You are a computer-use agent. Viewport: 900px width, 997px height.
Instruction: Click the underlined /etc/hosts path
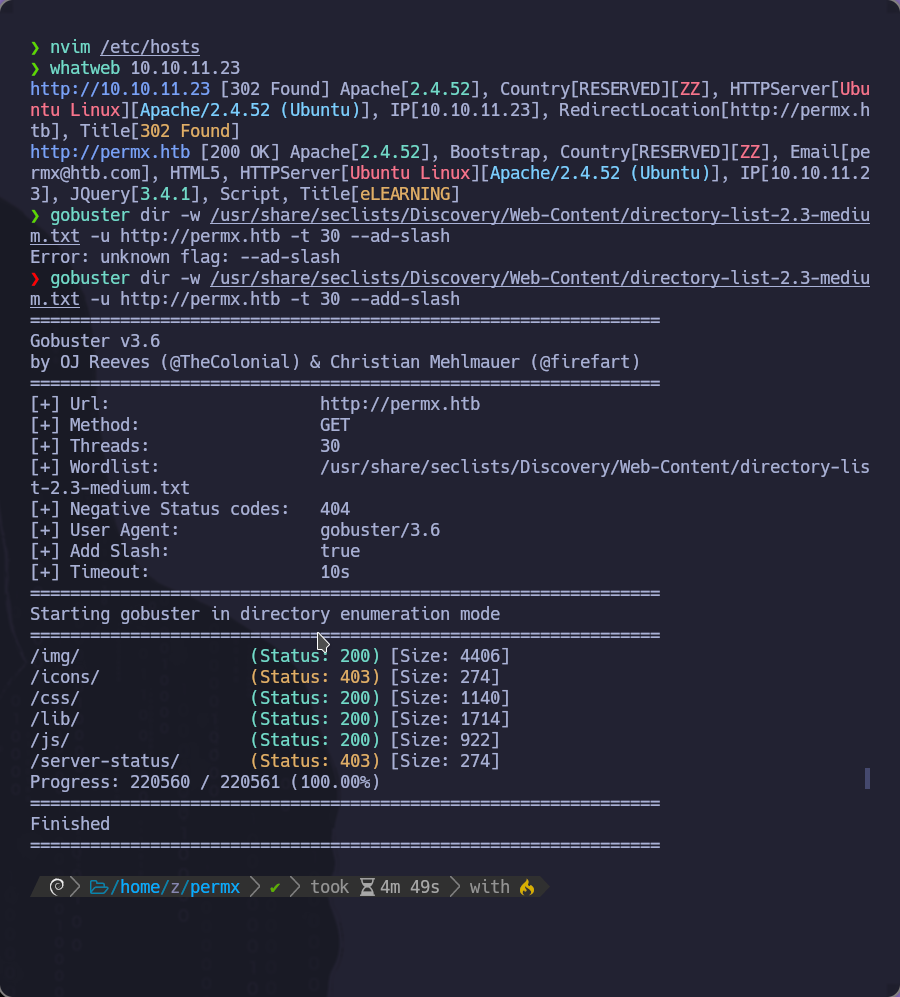[150, 48]
